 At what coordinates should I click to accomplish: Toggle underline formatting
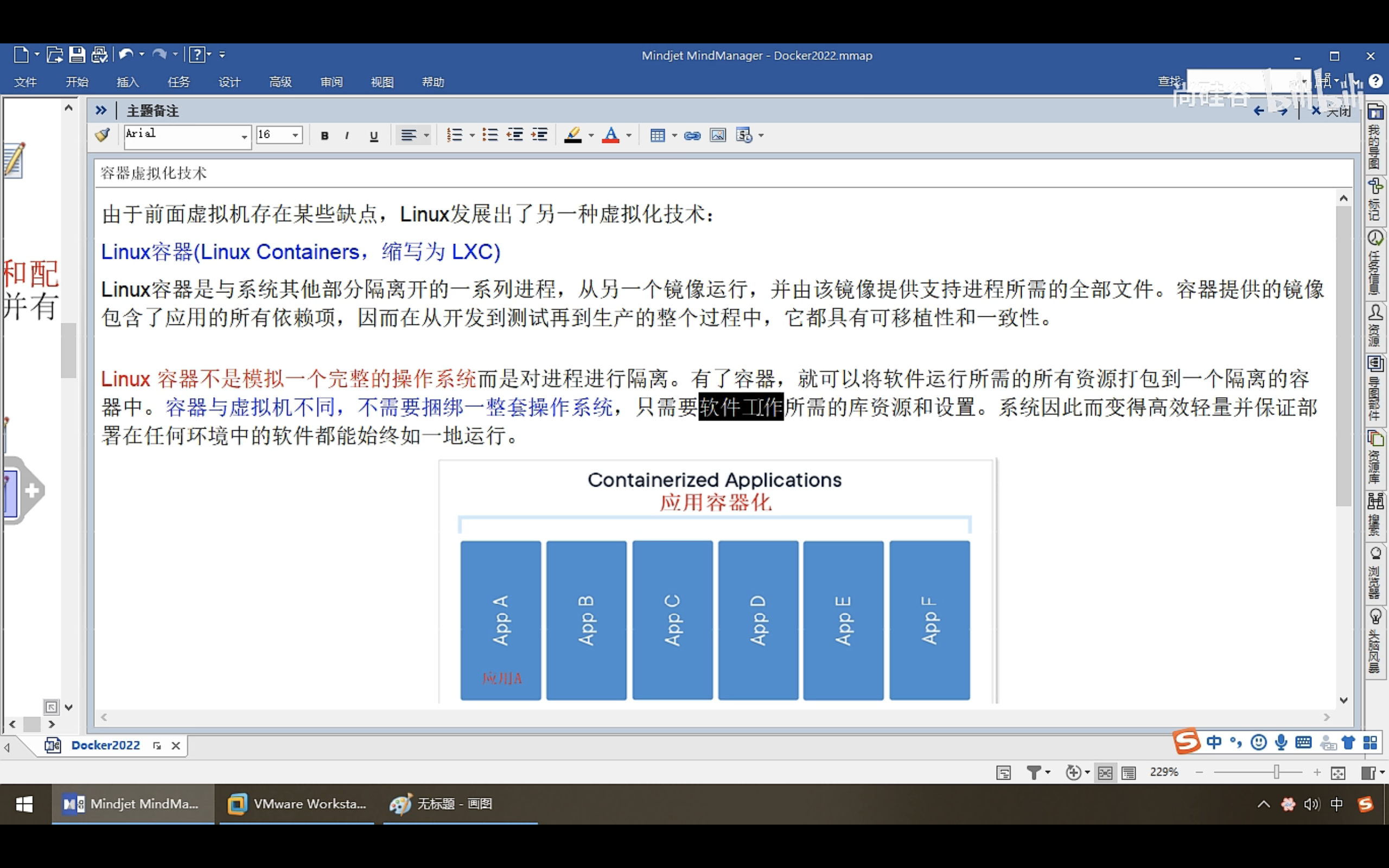374,136
